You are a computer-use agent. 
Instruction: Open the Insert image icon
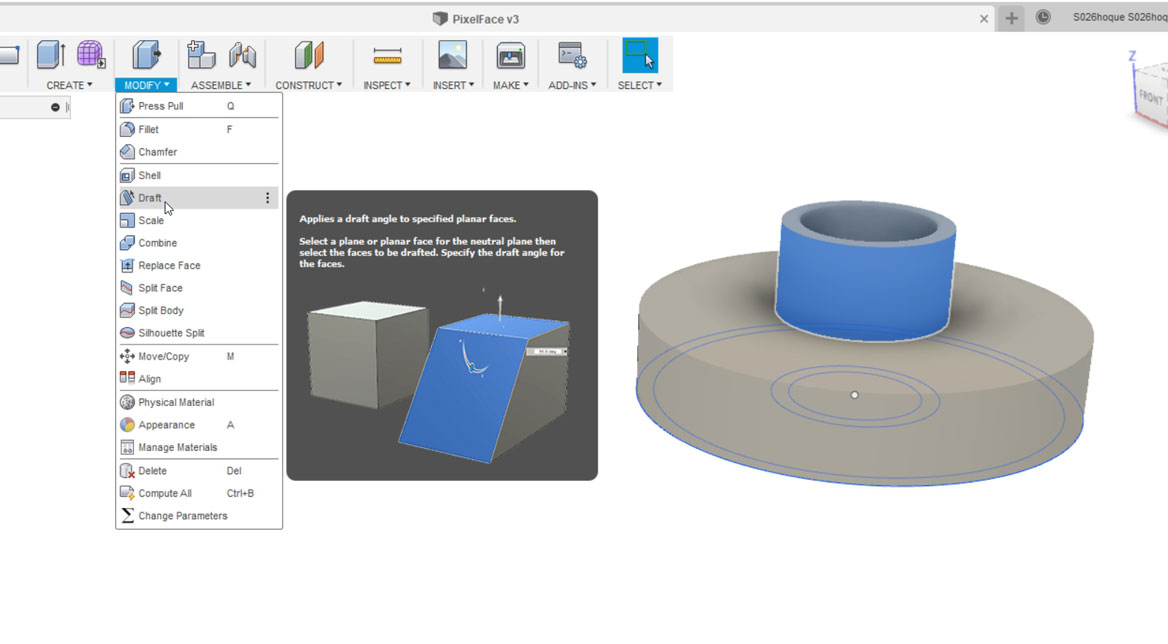(452, 56)
